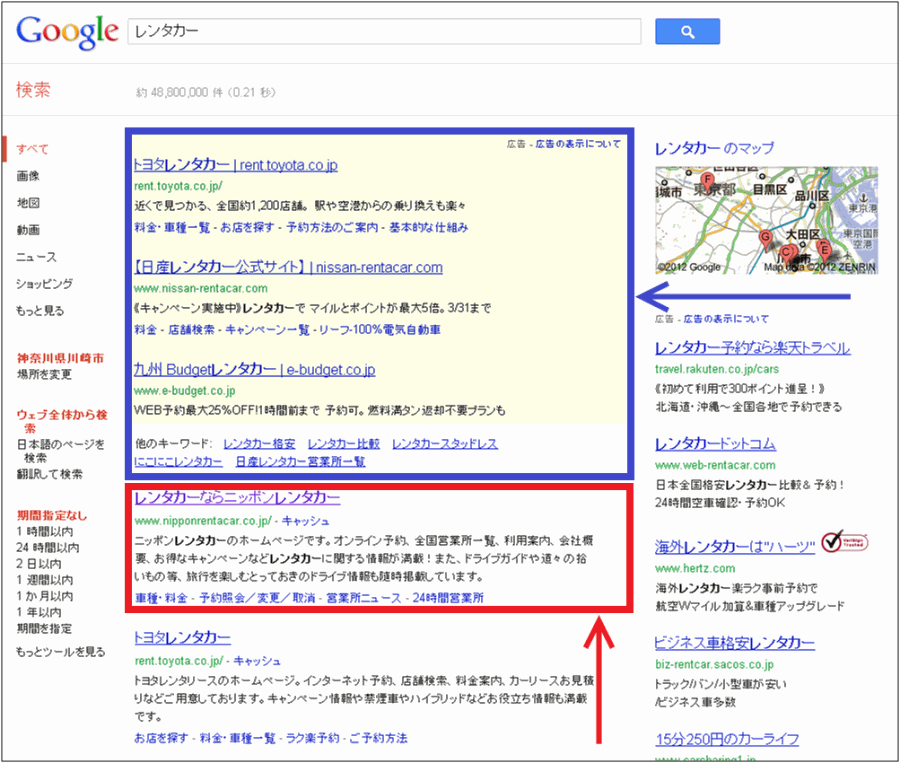Click 広告の表示について above the top ads
This screenshot has width=900, height=763.
coord(578,144)
